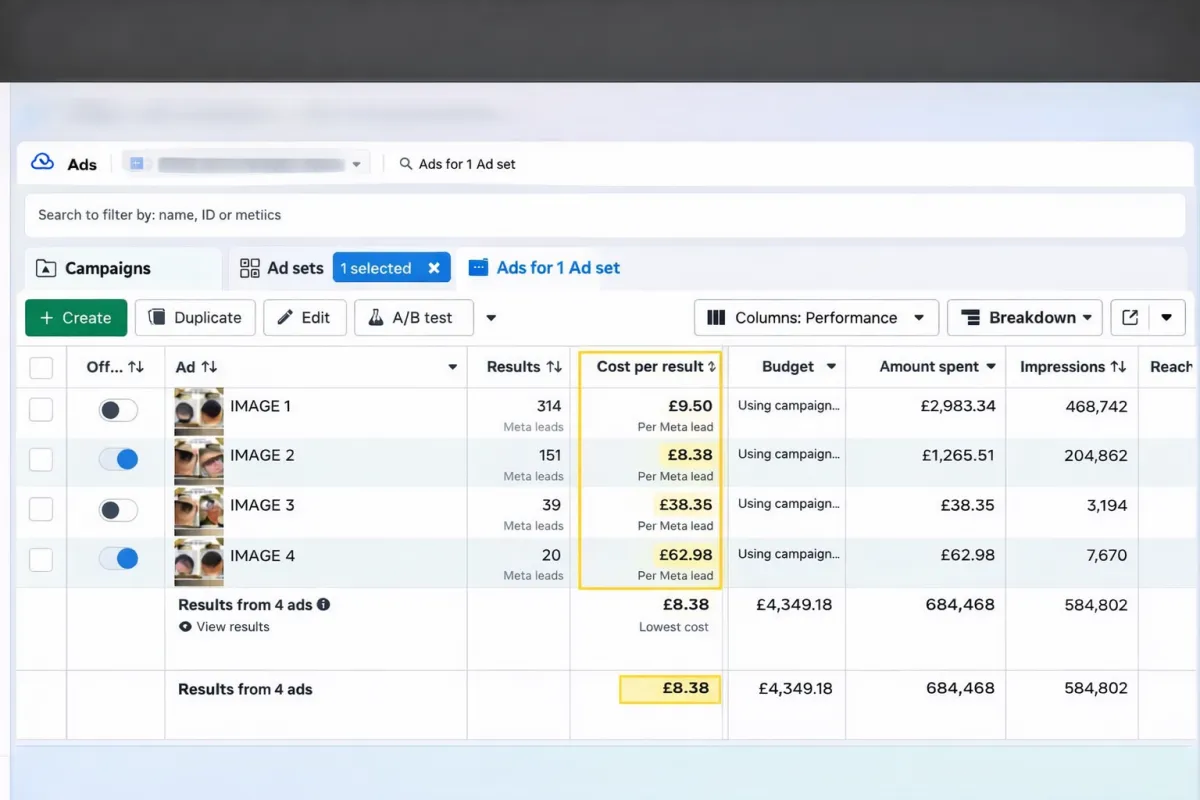Click the Edit button
This screenshot has height=800, width=1200.
304,318
